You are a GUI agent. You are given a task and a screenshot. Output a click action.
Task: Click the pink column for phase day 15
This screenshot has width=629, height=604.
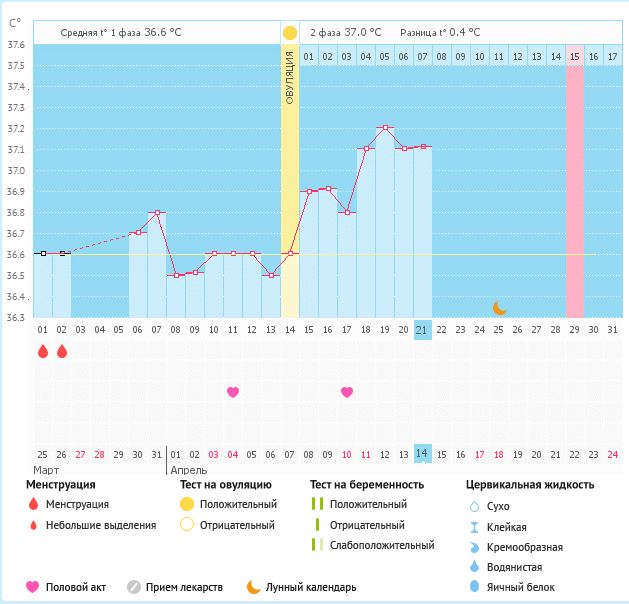coord(575,180)
